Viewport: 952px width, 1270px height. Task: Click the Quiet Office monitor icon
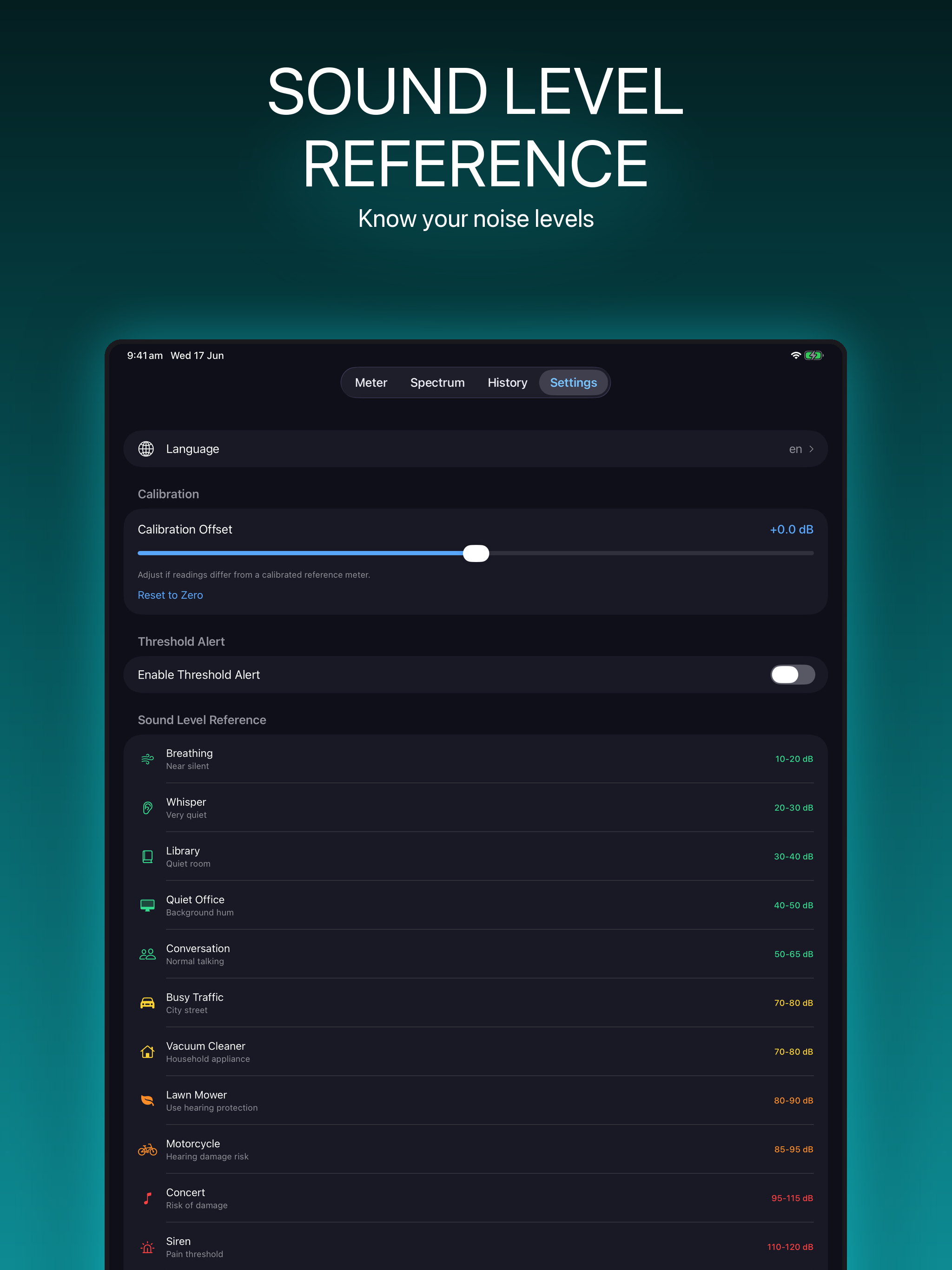point(147,906)
